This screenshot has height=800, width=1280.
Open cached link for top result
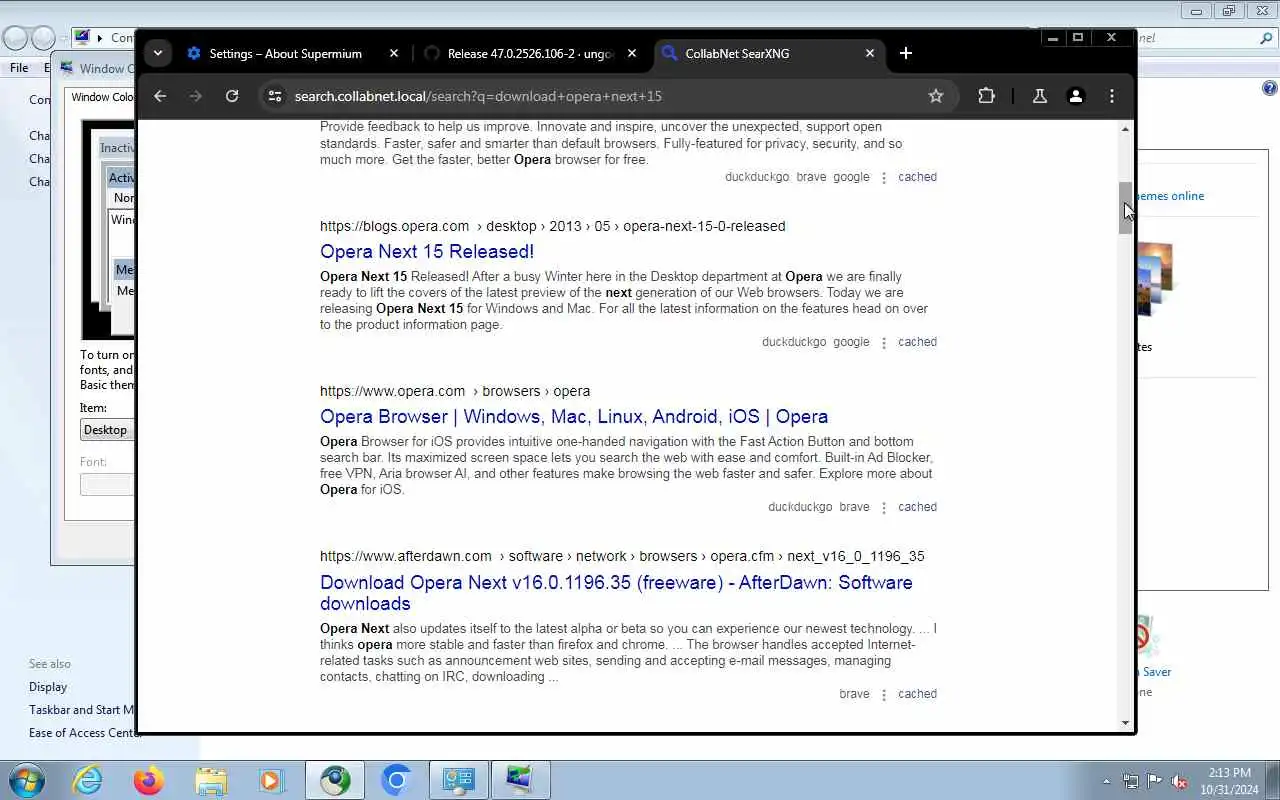[x=917, y=177]
